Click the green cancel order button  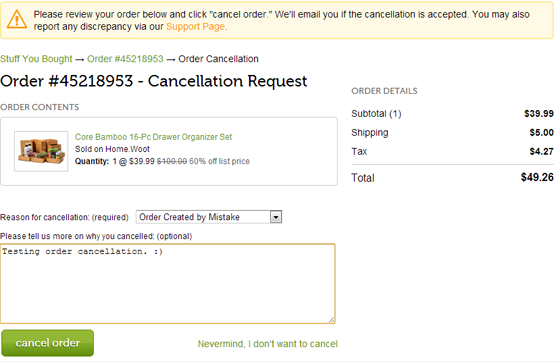tap(48, 343)
